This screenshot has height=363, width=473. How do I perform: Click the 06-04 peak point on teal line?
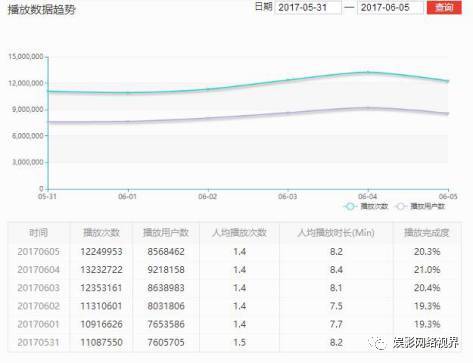[x=368, y=72]
